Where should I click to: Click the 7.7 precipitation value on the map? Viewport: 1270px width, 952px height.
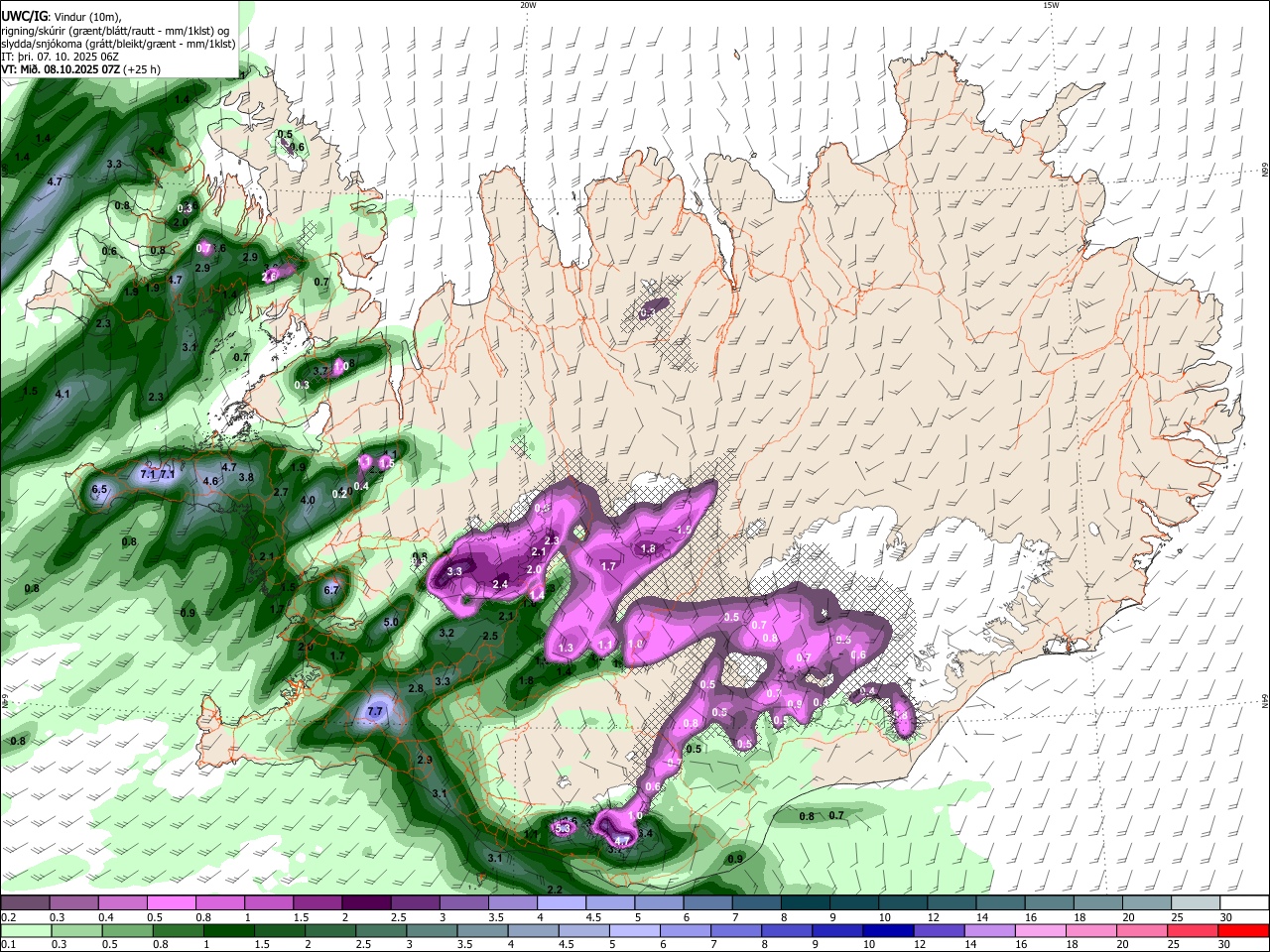coord(375,712)
